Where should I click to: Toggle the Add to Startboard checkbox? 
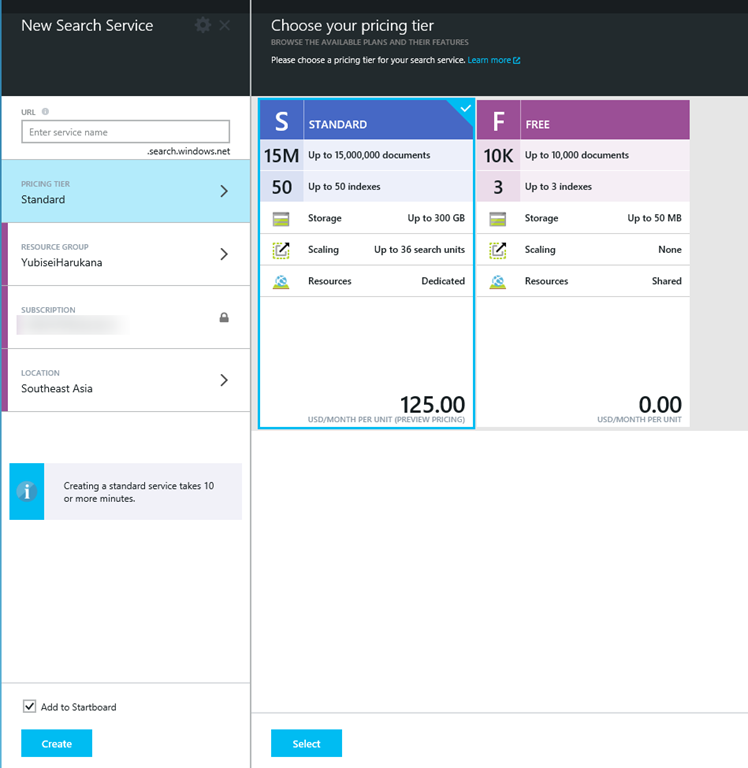coord(29,706)
